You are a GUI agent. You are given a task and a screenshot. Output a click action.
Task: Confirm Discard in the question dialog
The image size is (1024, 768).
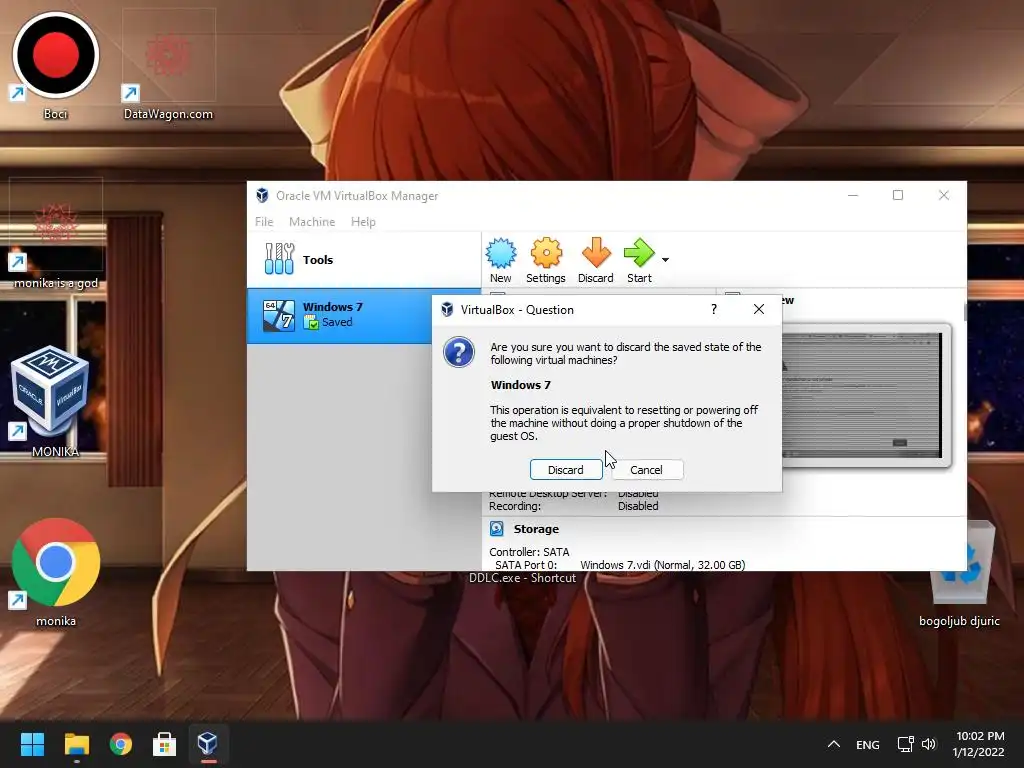pyautogui.click(x=566, y=470)
